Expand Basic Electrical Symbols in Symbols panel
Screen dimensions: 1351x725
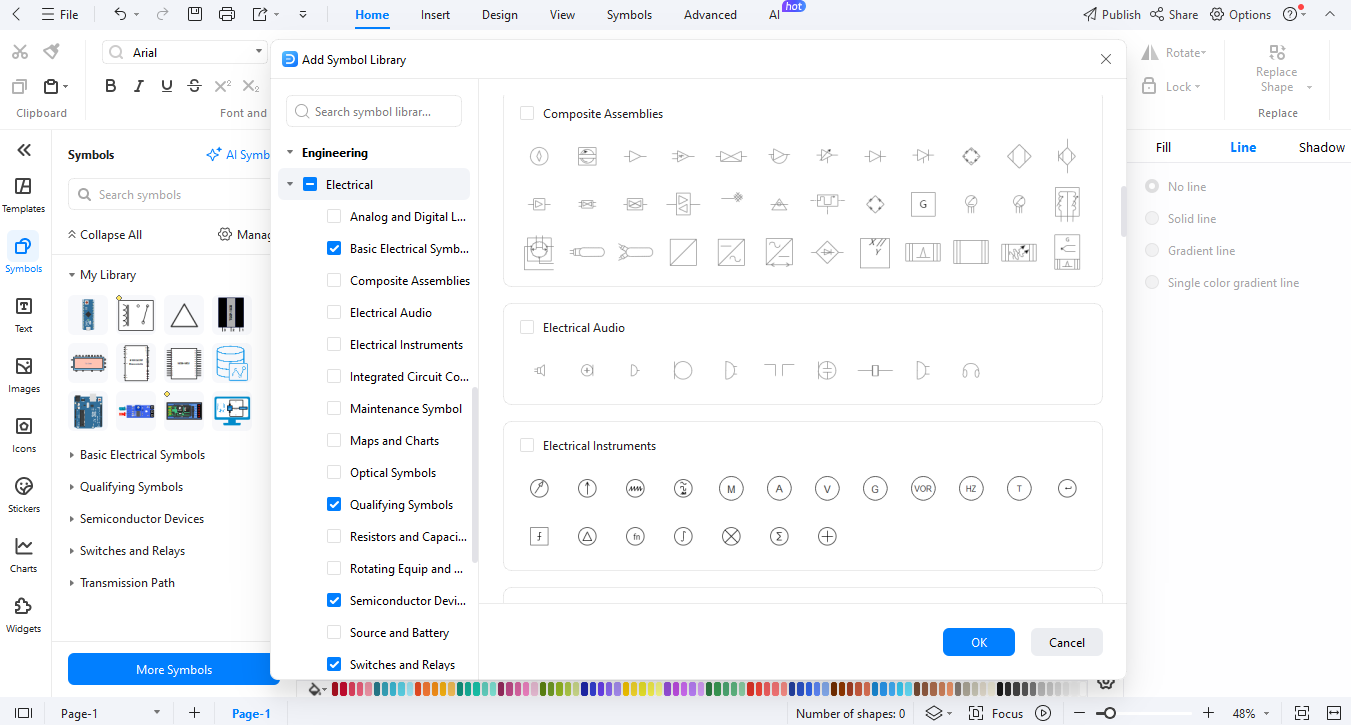(x=72, y=455)
